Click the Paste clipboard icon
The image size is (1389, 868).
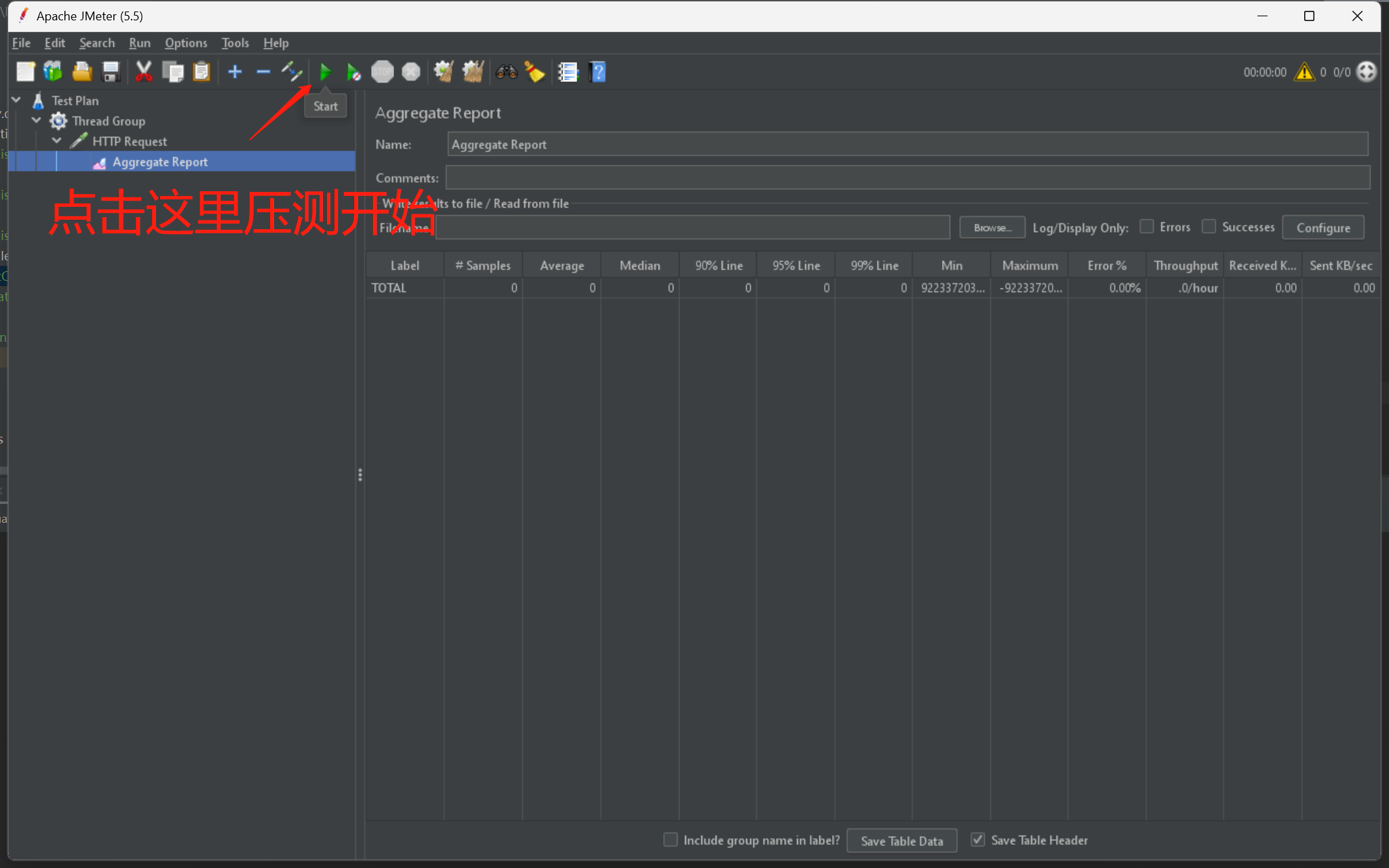[x=201, y=72]
